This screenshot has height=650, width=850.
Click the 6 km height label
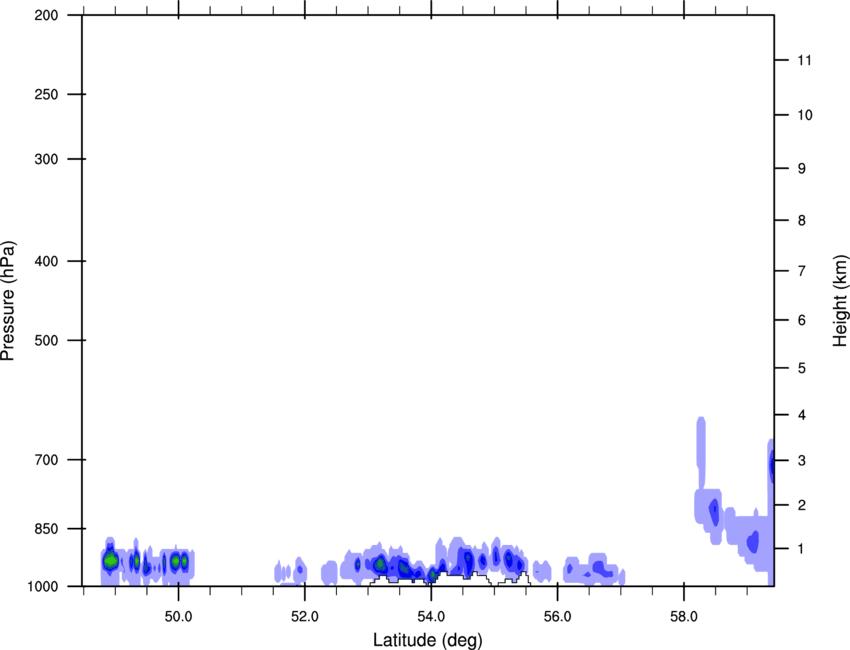tap(802, 320)
